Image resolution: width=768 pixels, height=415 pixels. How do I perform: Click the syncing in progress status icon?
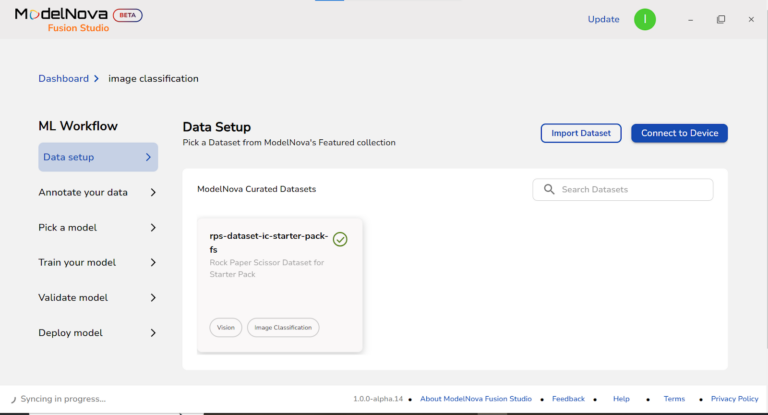point(13,399)
